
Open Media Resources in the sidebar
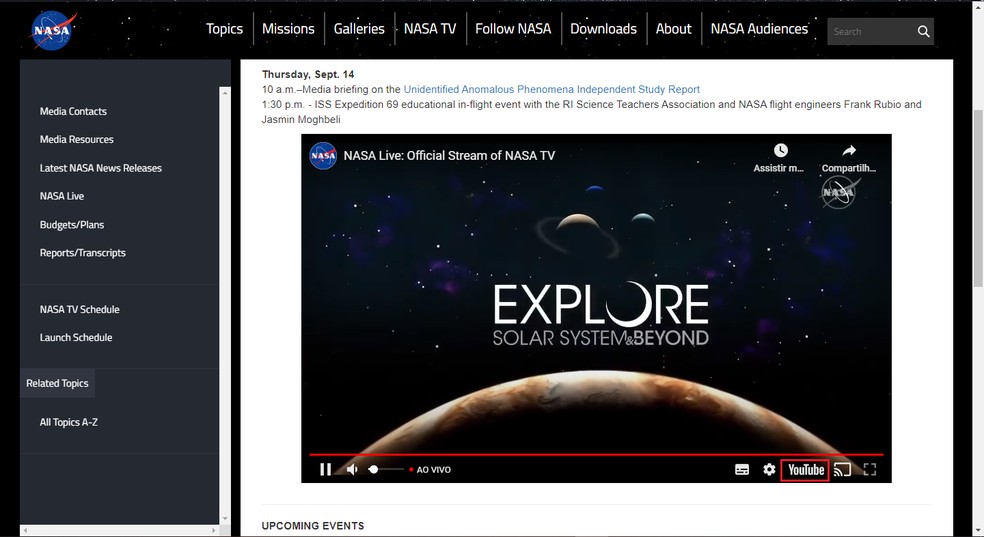(77, 139)
